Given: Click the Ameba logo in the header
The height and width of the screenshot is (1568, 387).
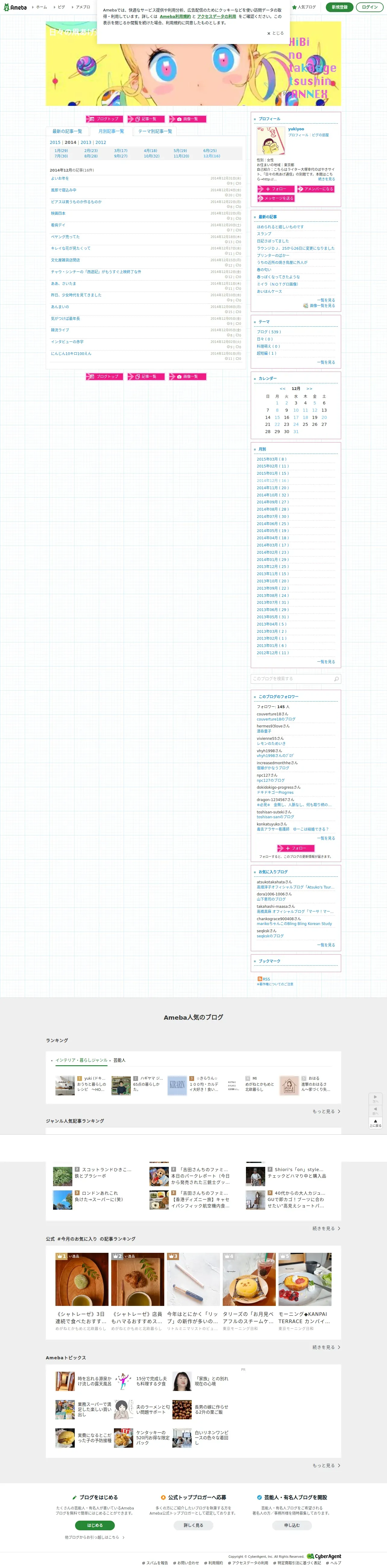Looking at the screenshot, I should [x=15, y=7].
